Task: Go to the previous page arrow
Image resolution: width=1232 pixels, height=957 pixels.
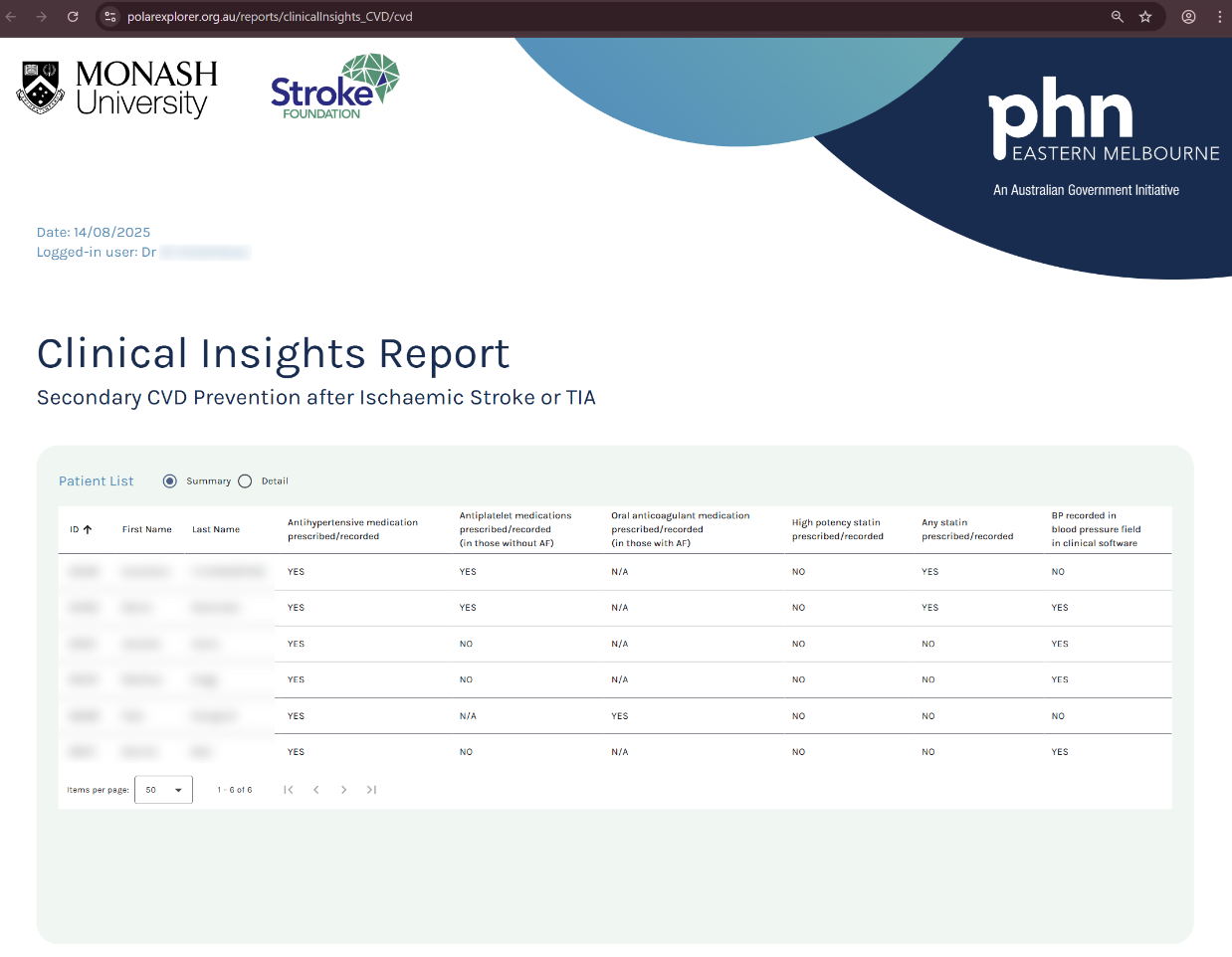Action: 316,790
